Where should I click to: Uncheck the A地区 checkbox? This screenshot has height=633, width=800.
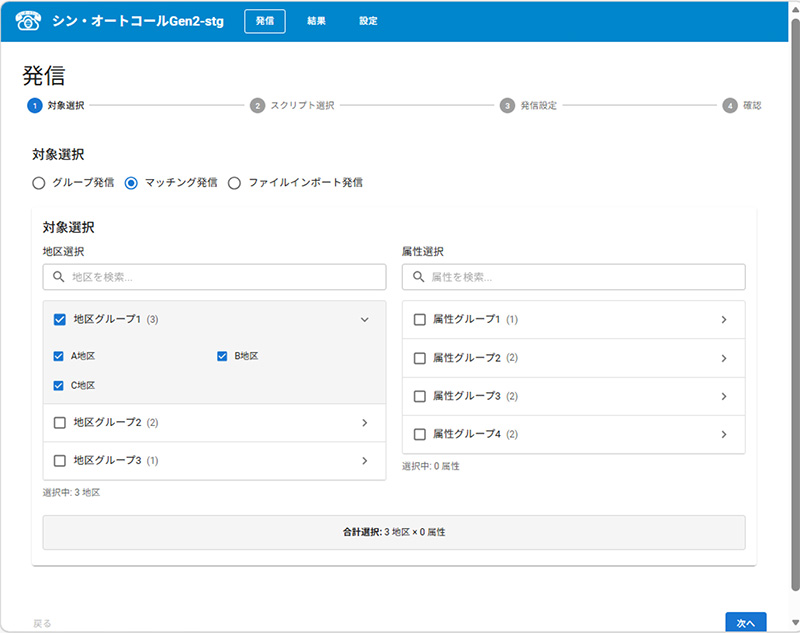tap(59, 356)
